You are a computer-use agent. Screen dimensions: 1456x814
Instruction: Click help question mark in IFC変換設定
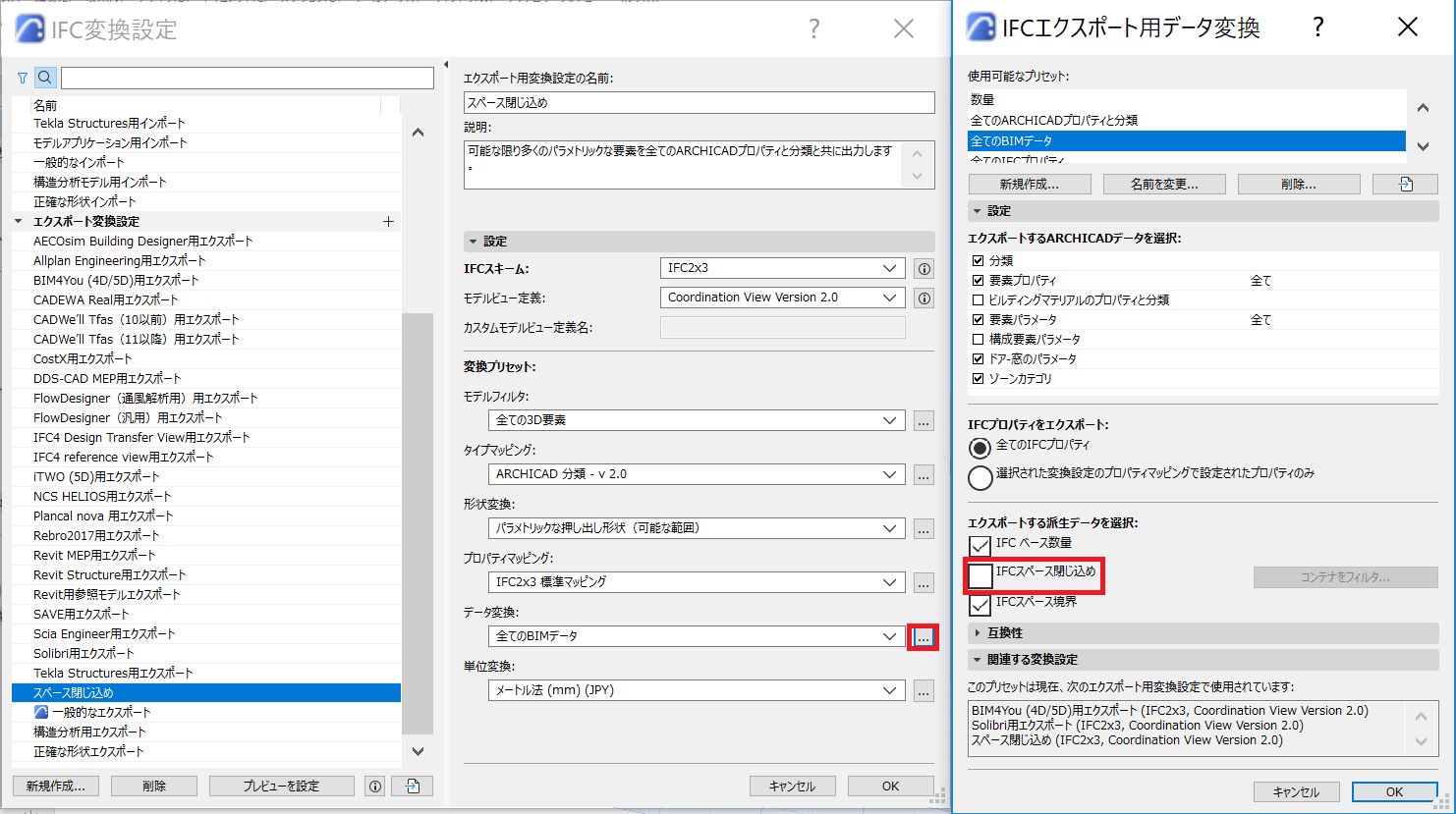pyautogui.click(x=813, y=29)
